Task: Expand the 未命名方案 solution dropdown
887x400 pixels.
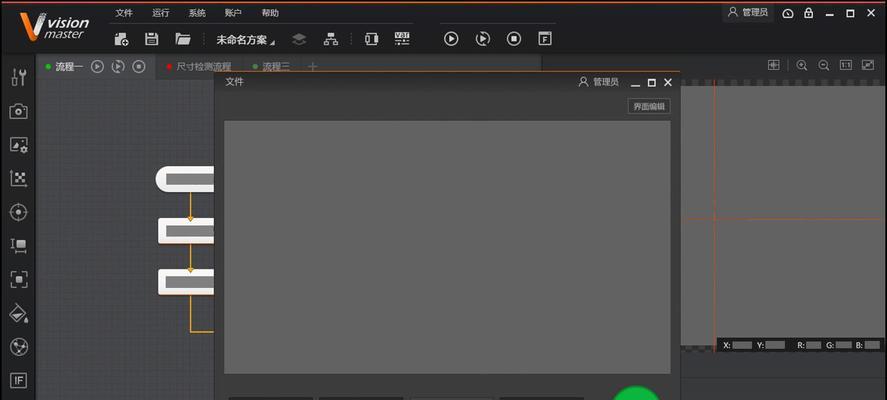Action: tap(245, 40)
